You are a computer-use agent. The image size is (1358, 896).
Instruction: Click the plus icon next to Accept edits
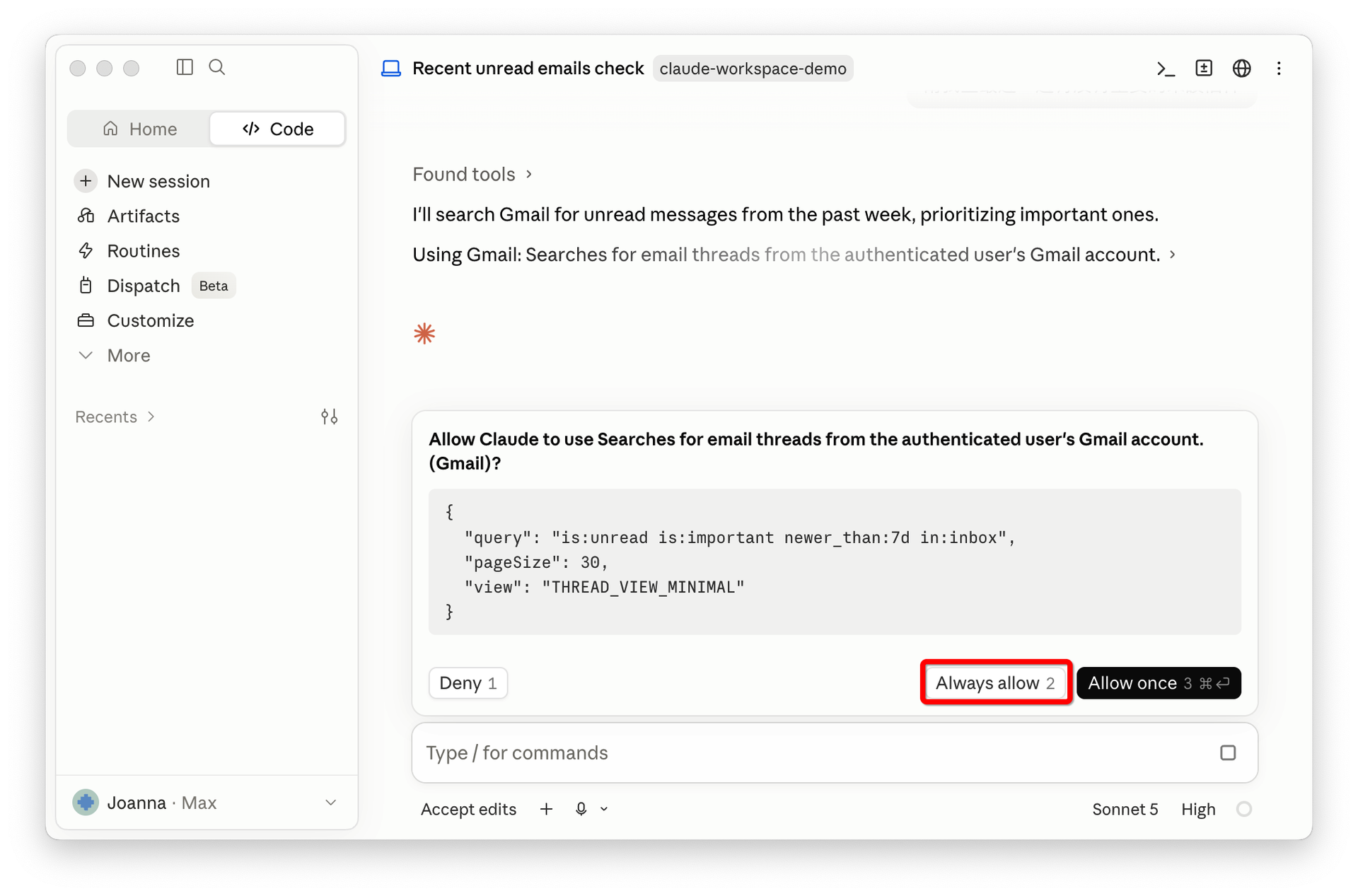click(x=546, y=809)
